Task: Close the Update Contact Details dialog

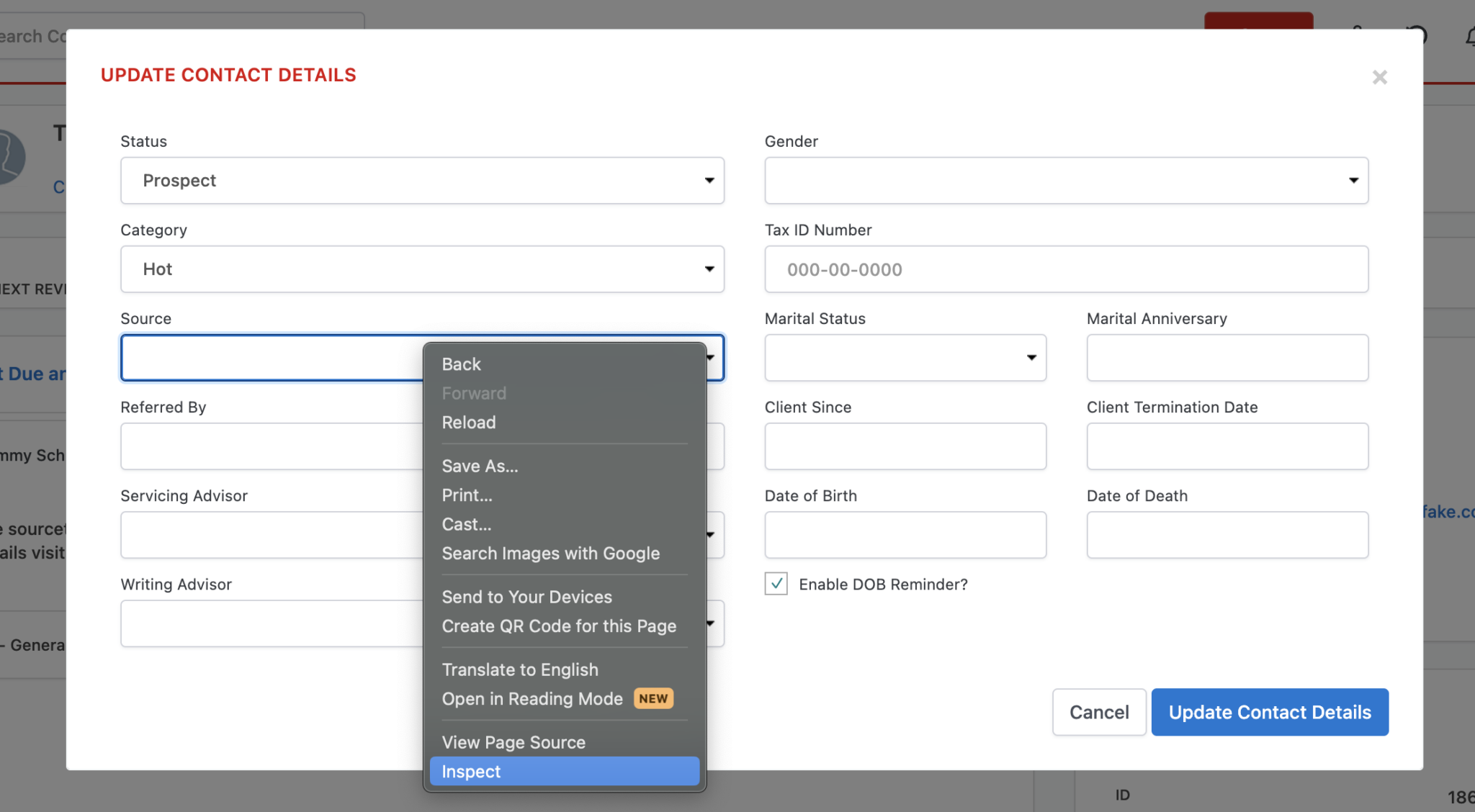Action: [x=1380, y=77]
